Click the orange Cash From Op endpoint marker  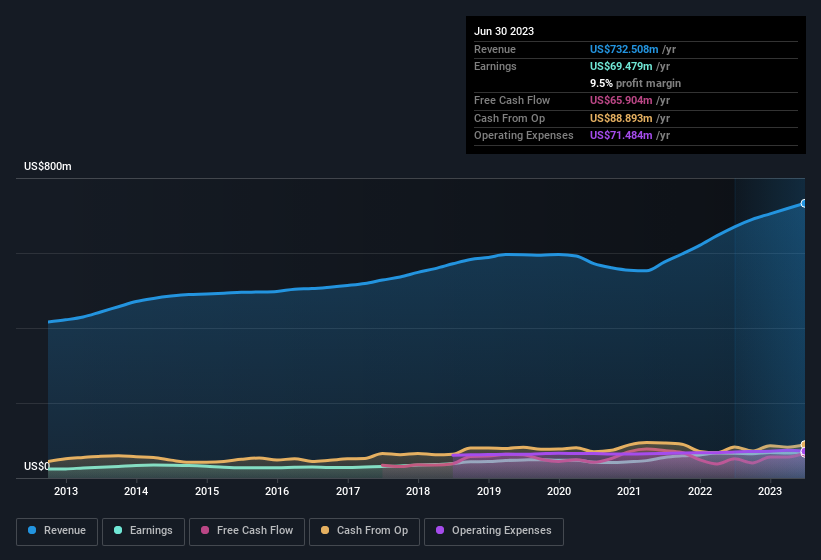(x=804, y=445)
